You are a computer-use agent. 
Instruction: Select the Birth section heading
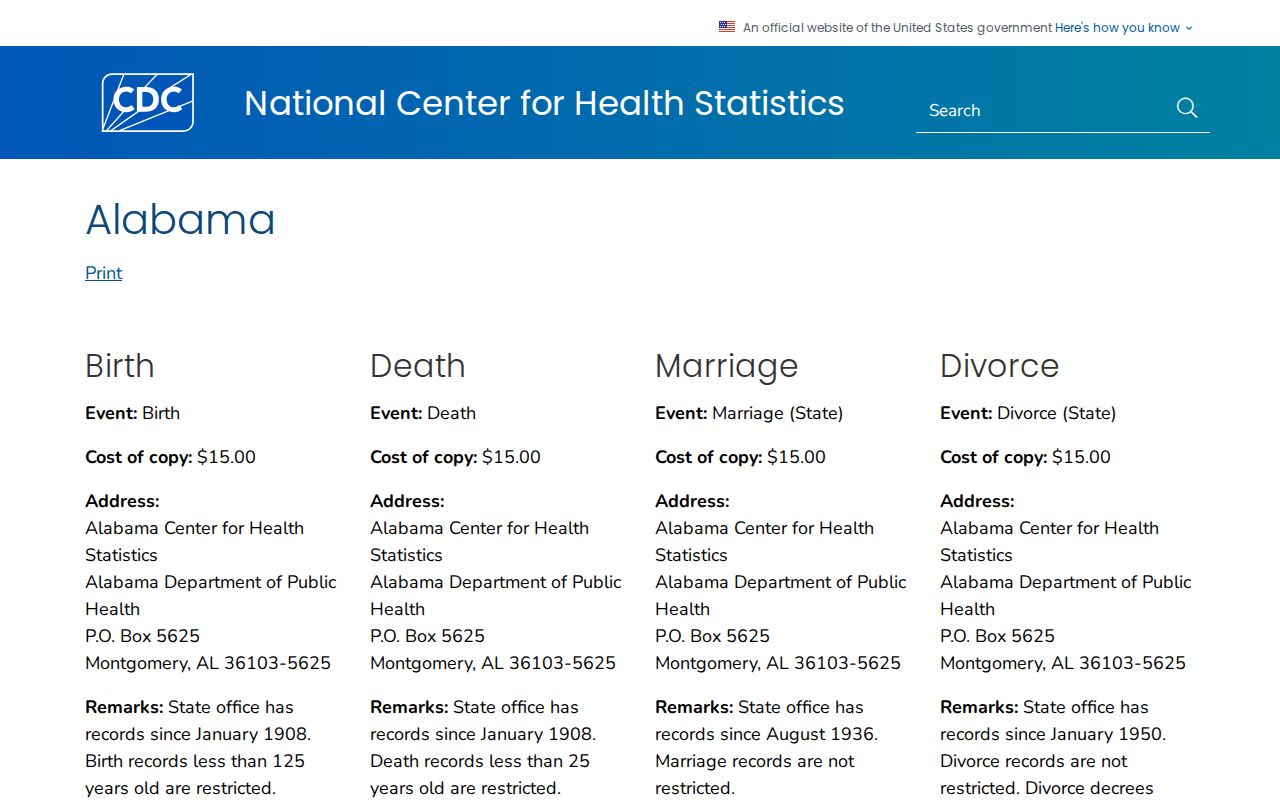pos(120,366)
